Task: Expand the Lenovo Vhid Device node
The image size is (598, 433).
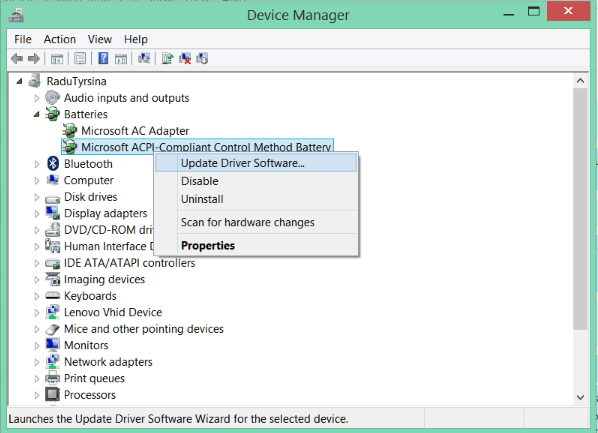Action: (x=37, y=313)
